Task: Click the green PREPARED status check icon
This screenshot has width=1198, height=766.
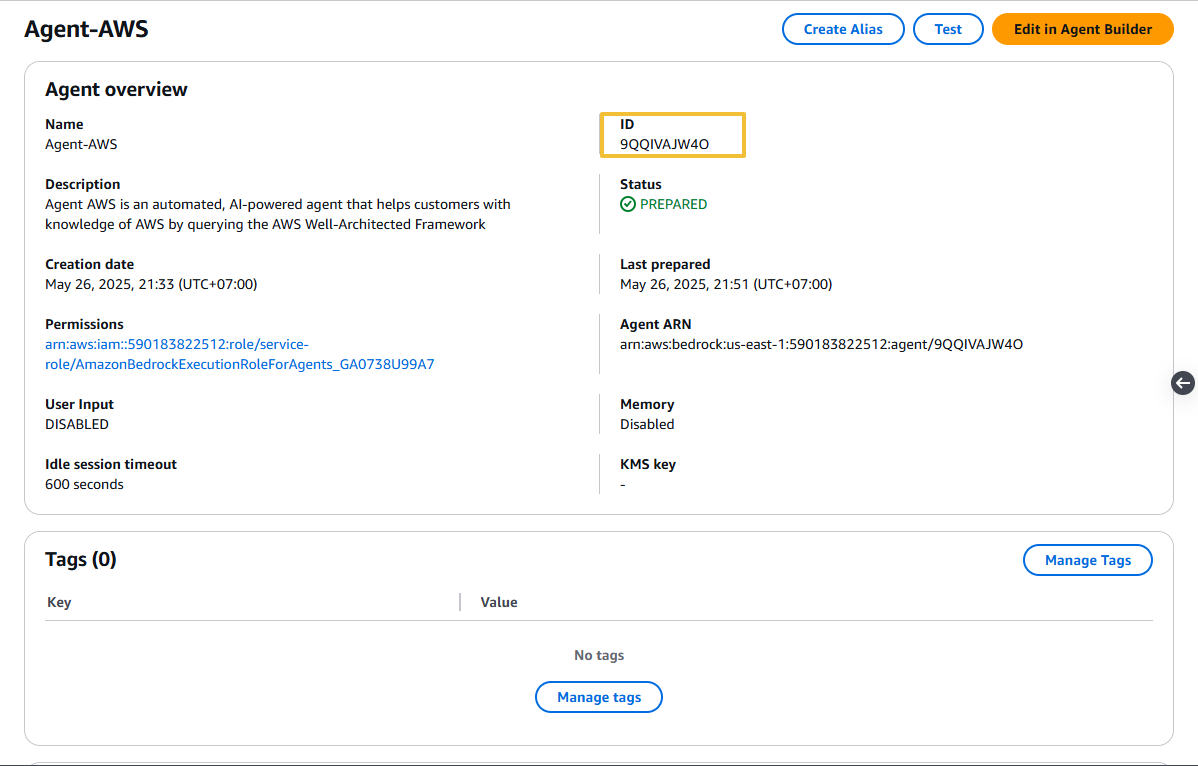Action: 628,204
